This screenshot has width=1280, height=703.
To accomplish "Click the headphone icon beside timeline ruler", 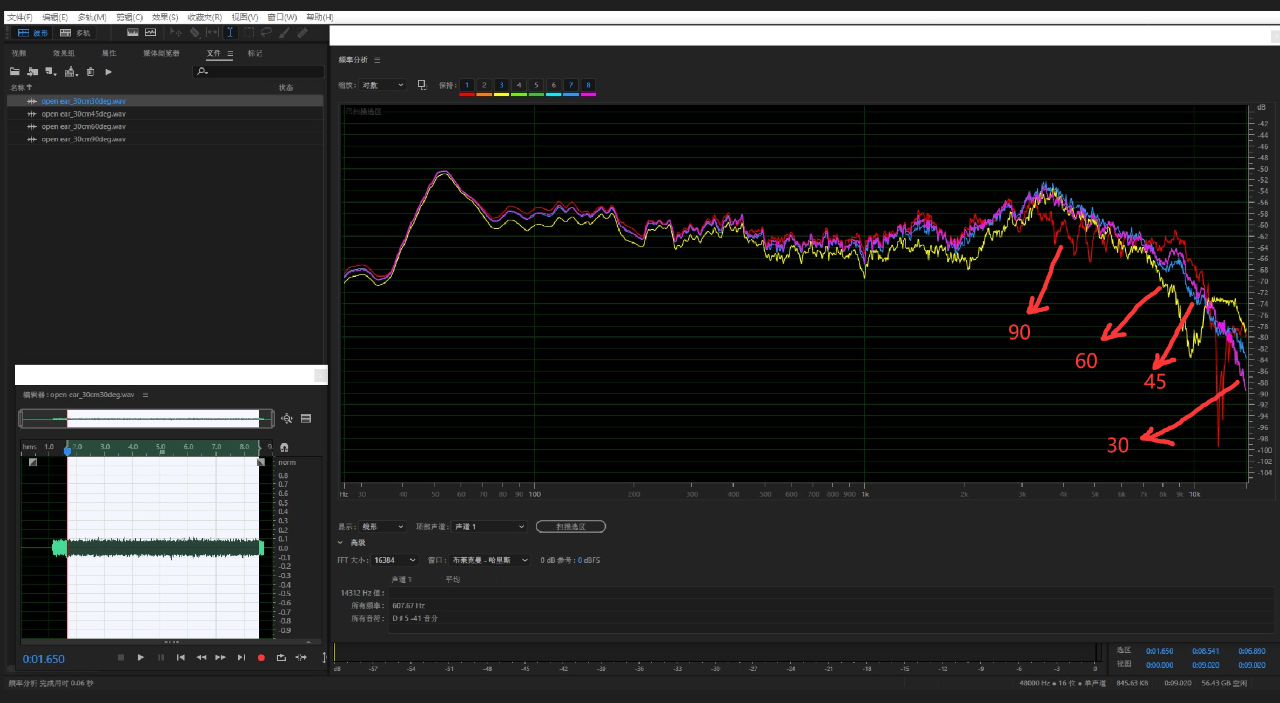I will (284, 447).
